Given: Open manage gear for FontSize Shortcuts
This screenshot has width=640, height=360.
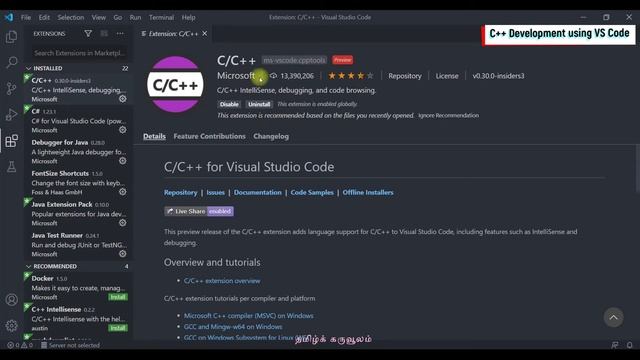Looking at the screenshot, I should pos(122,192).
